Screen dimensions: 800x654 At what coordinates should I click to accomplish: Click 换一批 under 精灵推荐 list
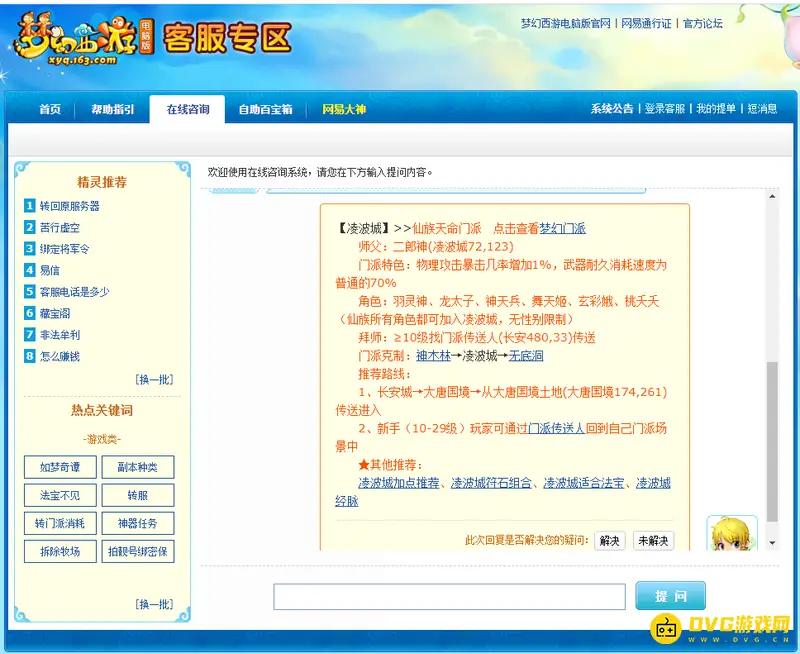coord(154,380)
